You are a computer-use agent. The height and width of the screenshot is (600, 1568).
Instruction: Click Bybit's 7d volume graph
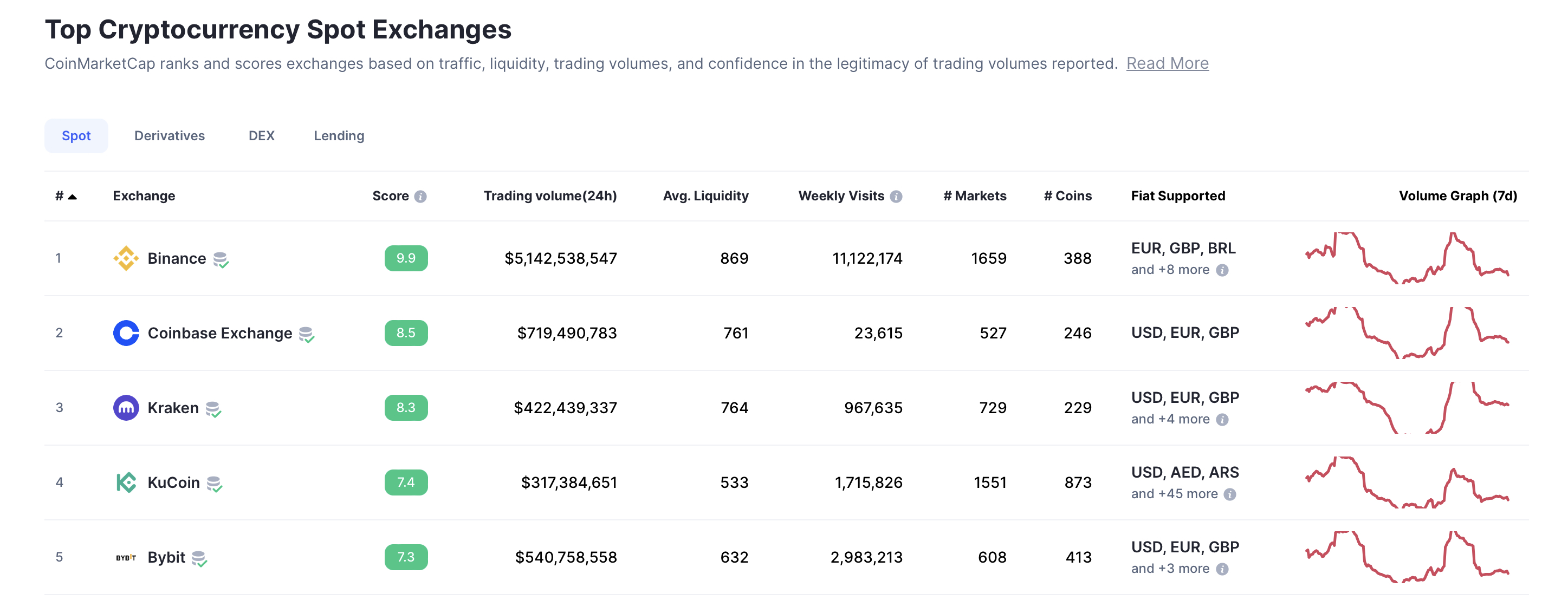pos(1407,557)
